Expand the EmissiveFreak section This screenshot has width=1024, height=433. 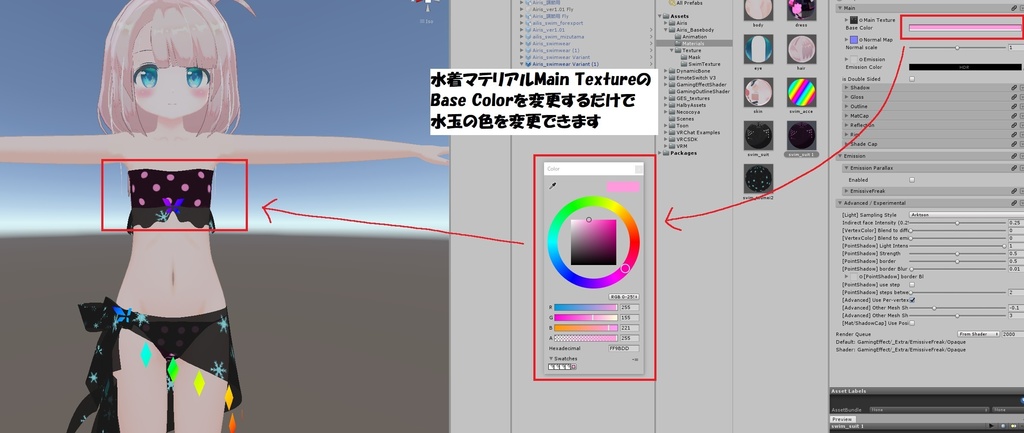click(846, 191)
